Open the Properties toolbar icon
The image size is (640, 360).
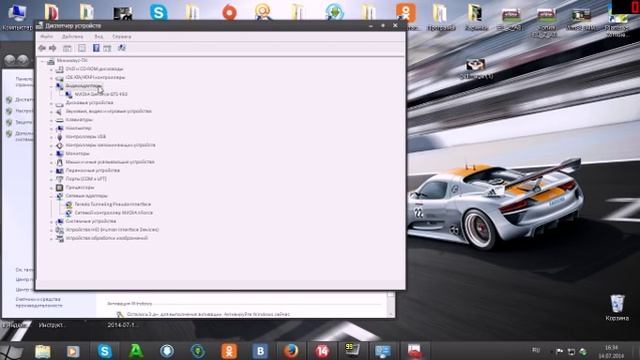(x=82, y=48)
